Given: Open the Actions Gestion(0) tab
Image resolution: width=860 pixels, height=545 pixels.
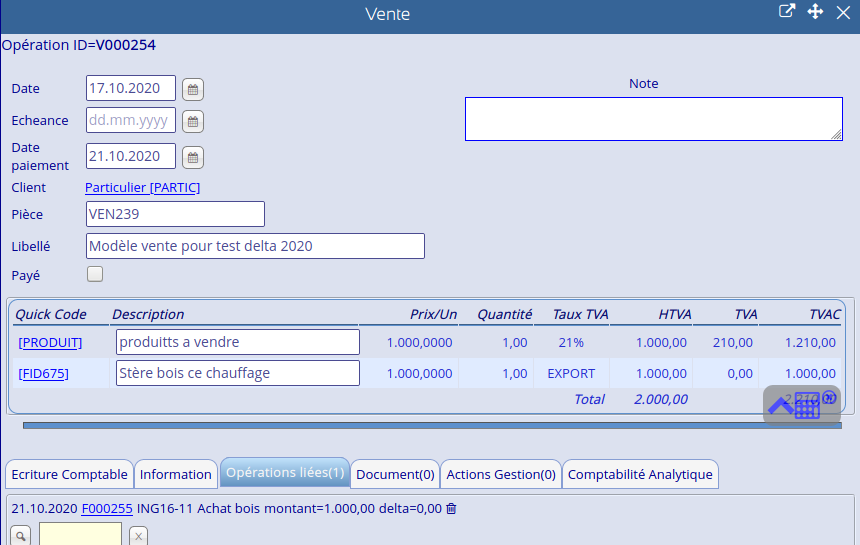Looking at the screenshot, I should coord(501,474).
